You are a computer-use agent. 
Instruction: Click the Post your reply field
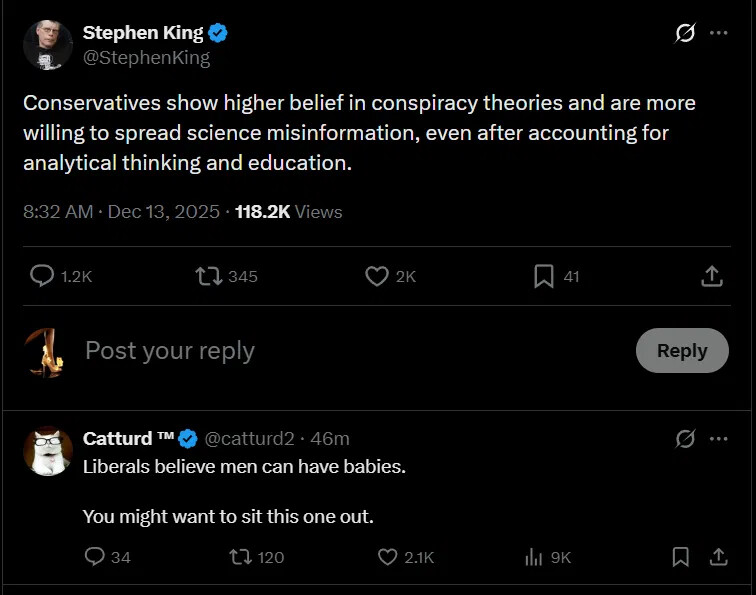(300, 351)
